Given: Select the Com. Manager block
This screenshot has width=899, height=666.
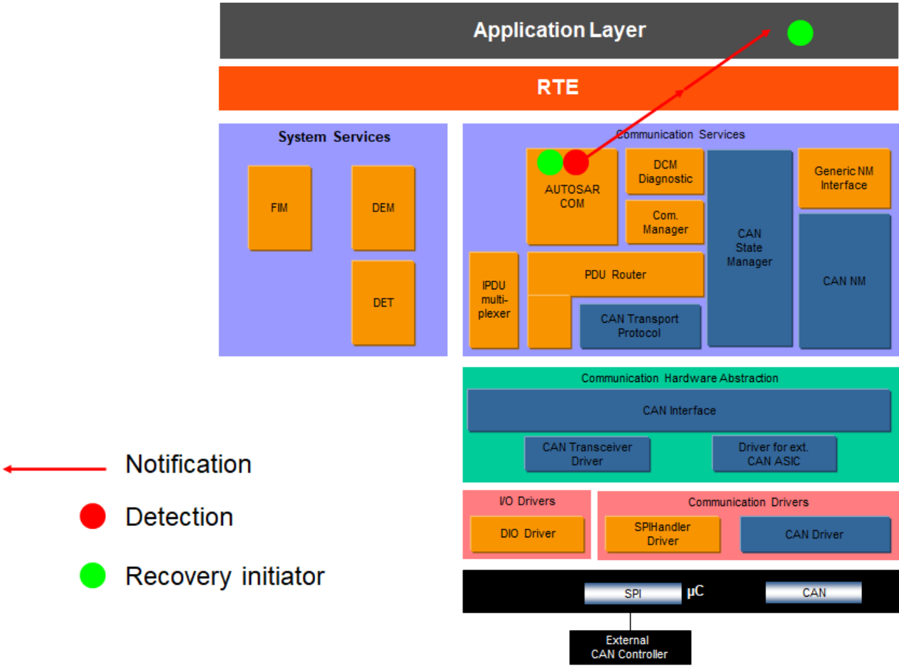Looking at the screenshot, I should click(665, 222).
